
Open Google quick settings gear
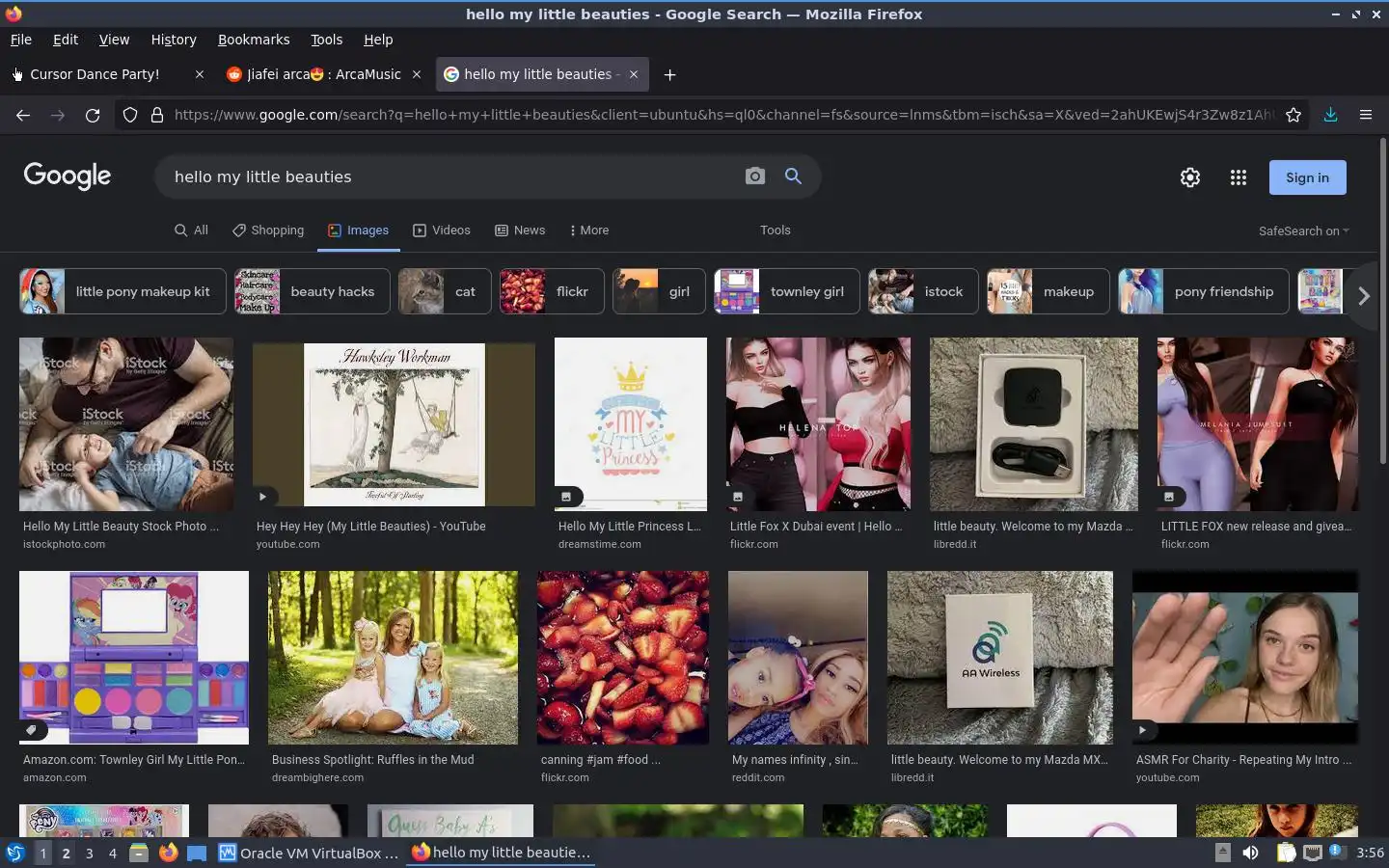(x=1190, y=177)
